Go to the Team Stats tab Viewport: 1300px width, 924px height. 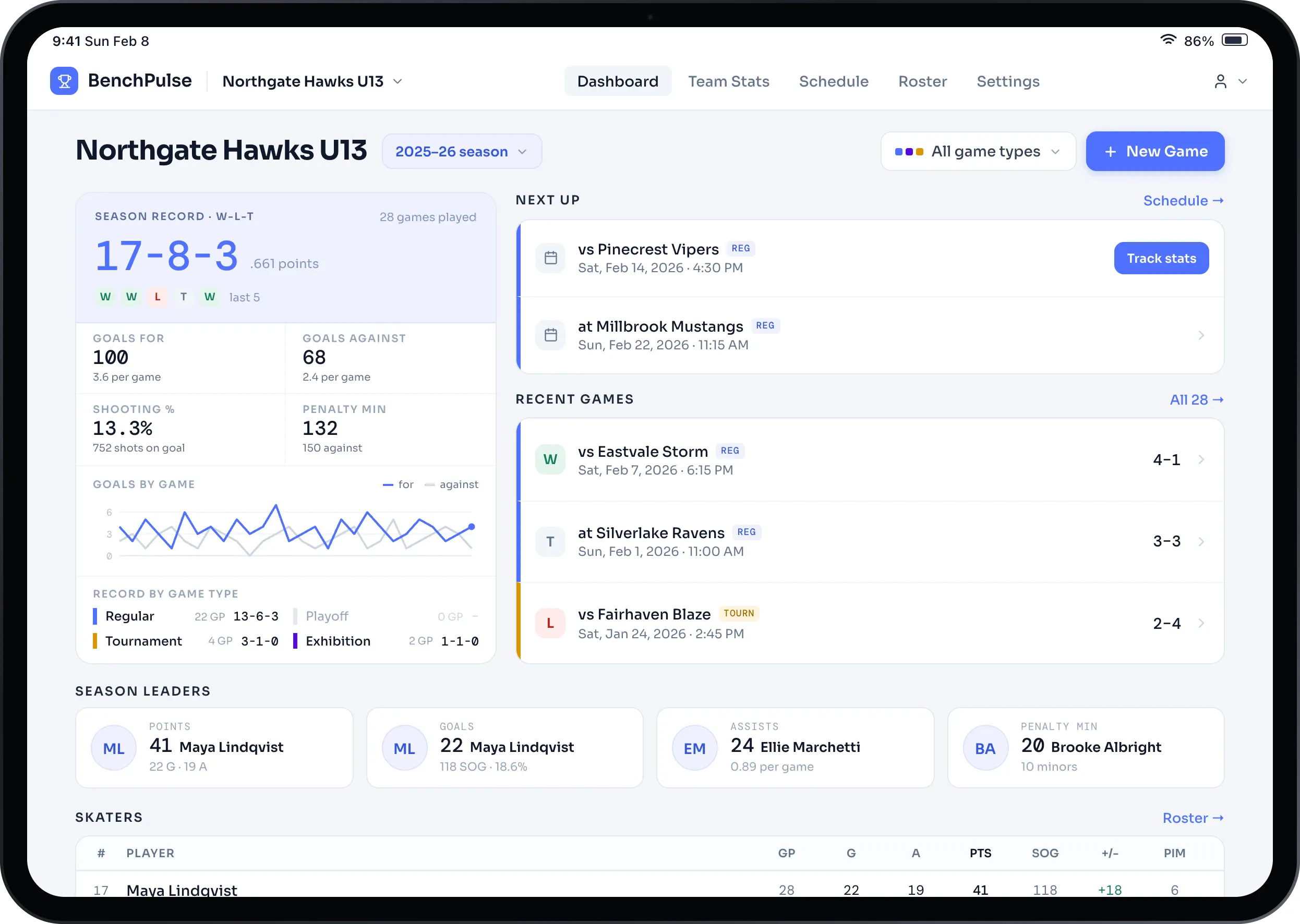click(x=729, y=81)
